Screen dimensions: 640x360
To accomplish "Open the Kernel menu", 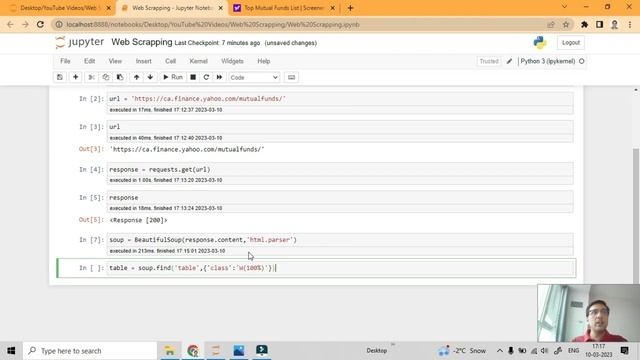I will click(199, 61).
